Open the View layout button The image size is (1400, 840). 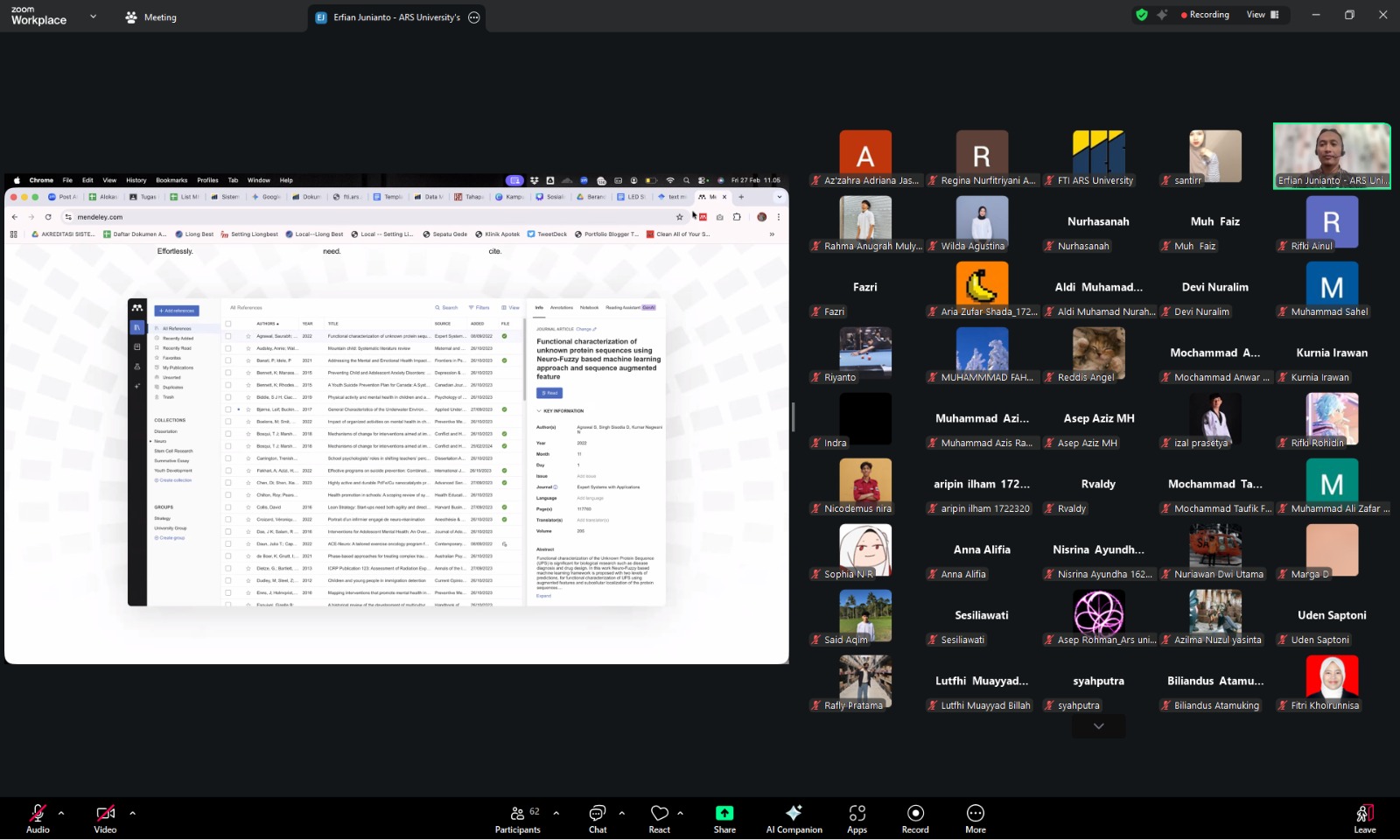pos(1262,15)
